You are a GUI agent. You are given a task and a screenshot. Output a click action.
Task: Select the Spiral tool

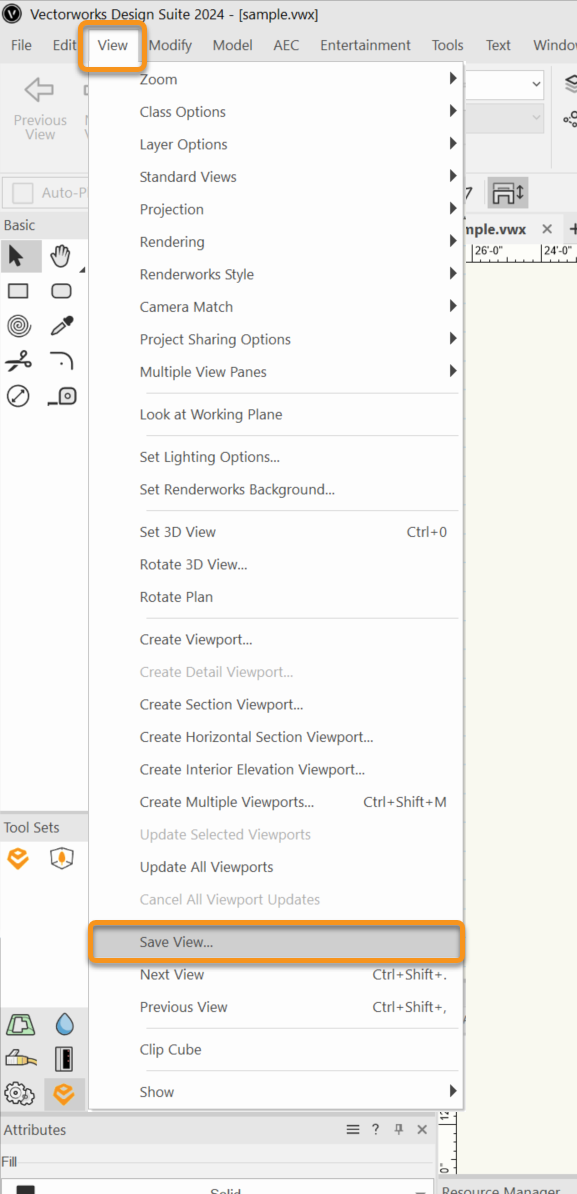click(x=18, y=326)
